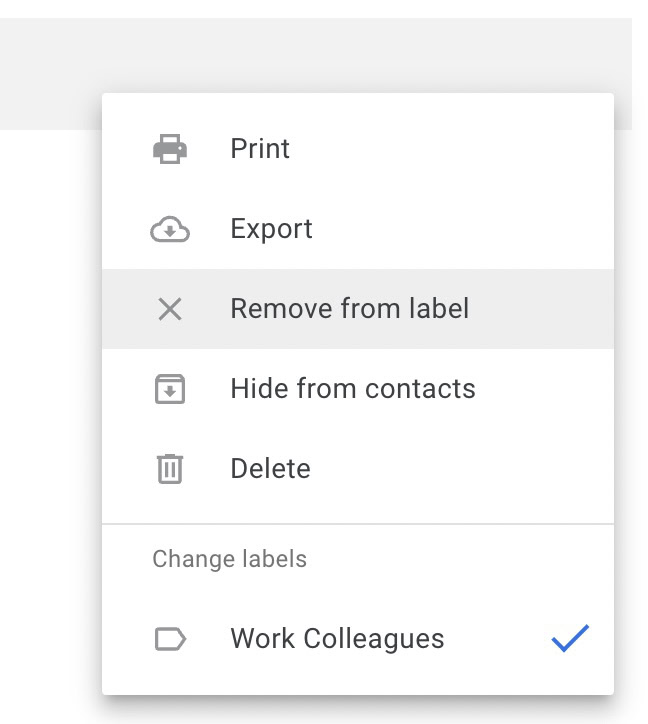The image size is (648, 724).
Task: Choose Remove from label text
Action: click(x=349, y=309)
